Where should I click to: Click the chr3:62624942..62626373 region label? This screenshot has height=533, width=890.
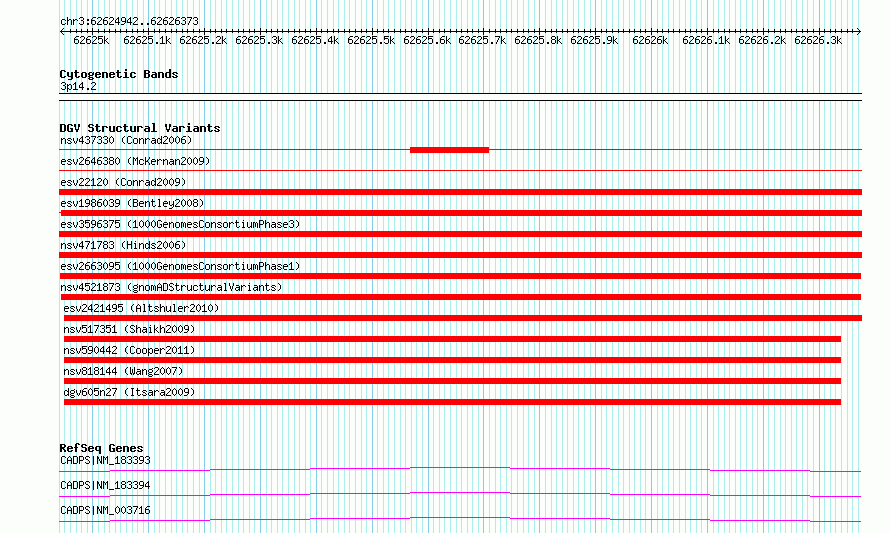click(x=129, y=22)
